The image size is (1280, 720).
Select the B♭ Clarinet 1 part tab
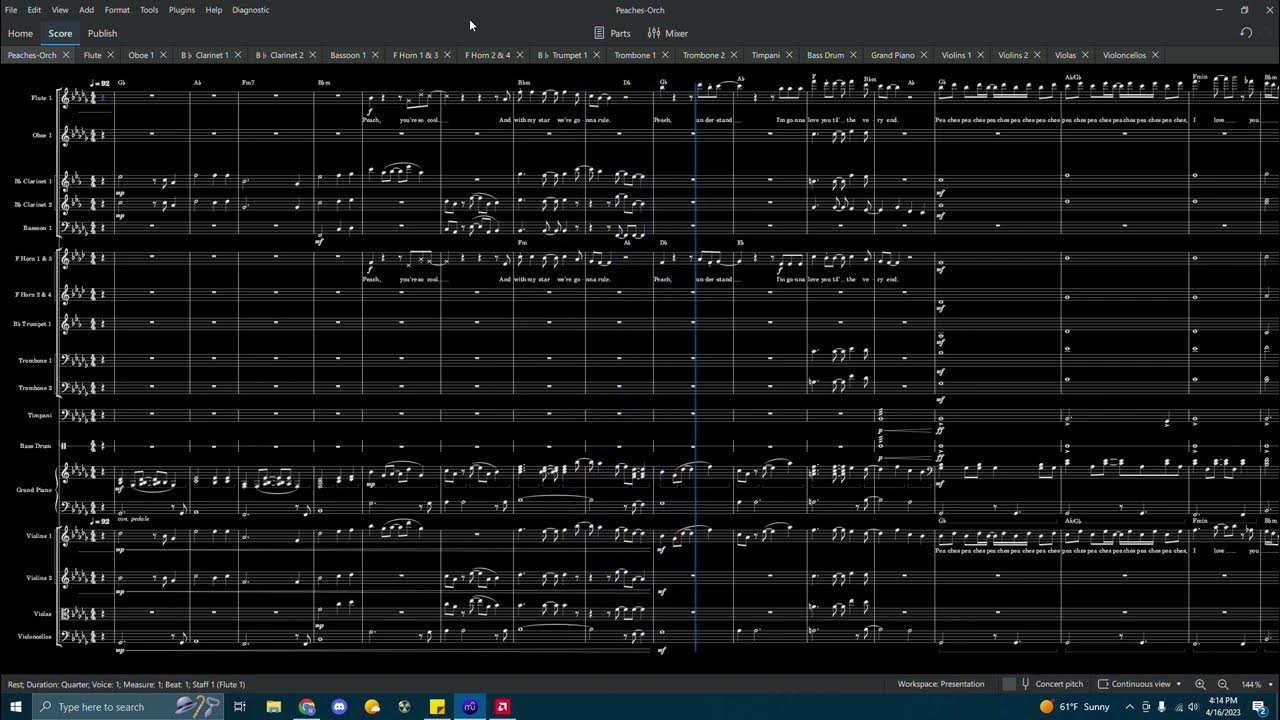pos(205,55)
